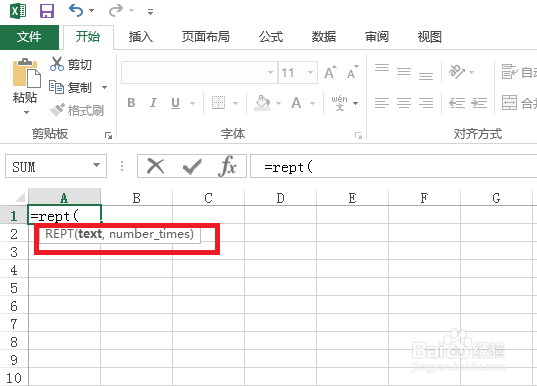Open 剪贴板 dialog launcher
The image size is (537, 386).
pyautogui.click(x=109, y=136)
